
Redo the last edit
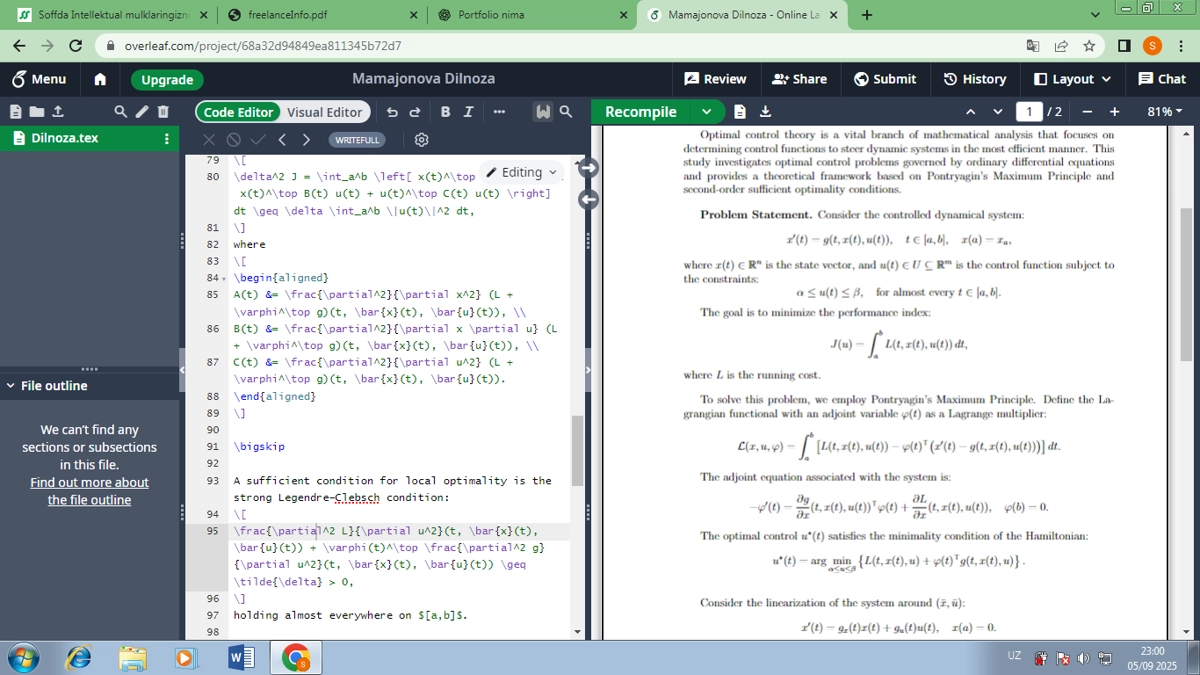click(415, 112)
